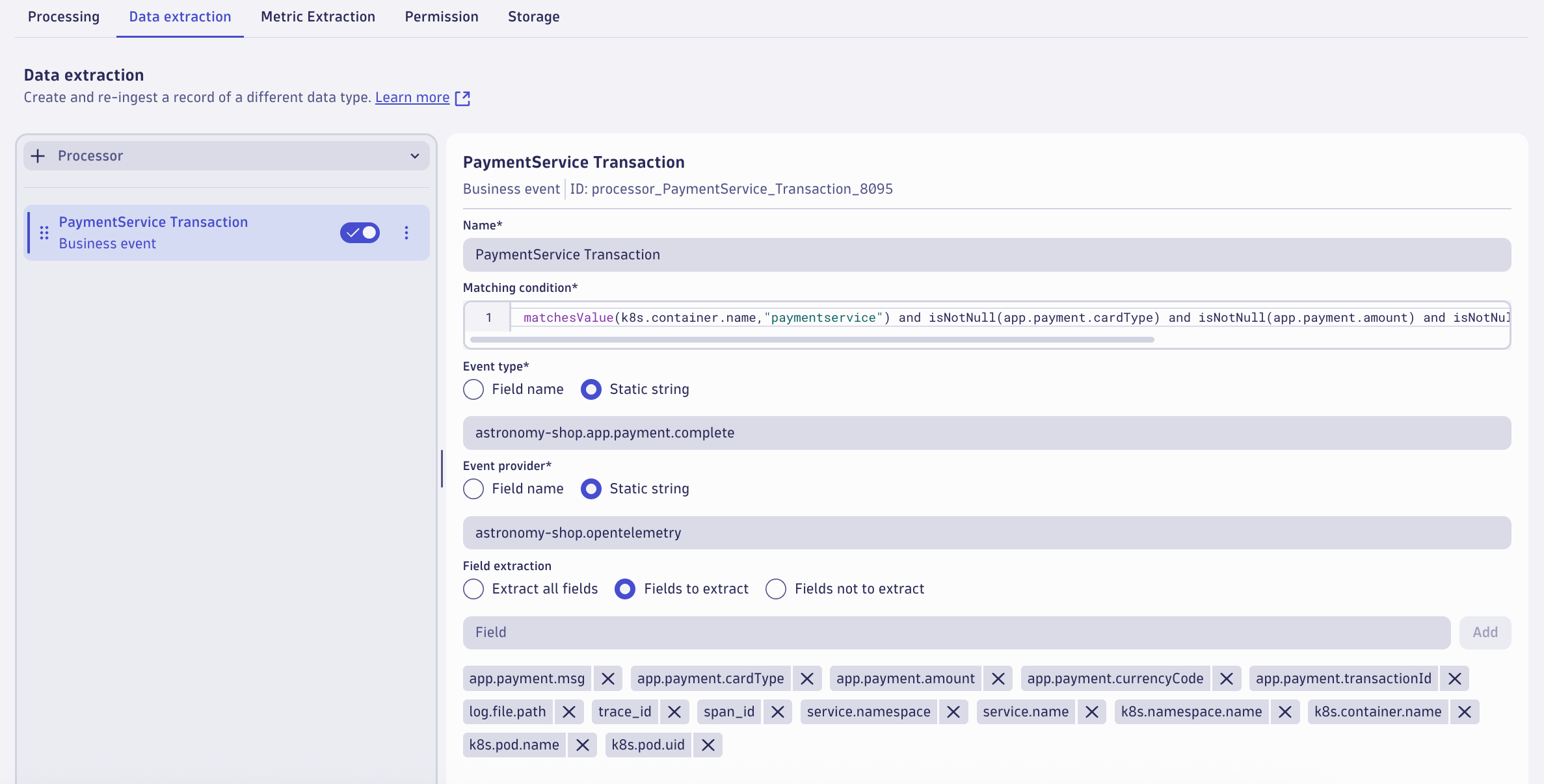Click the event provider value field
This screenshot has height=784, width=1544.
(x=987, y=533)
